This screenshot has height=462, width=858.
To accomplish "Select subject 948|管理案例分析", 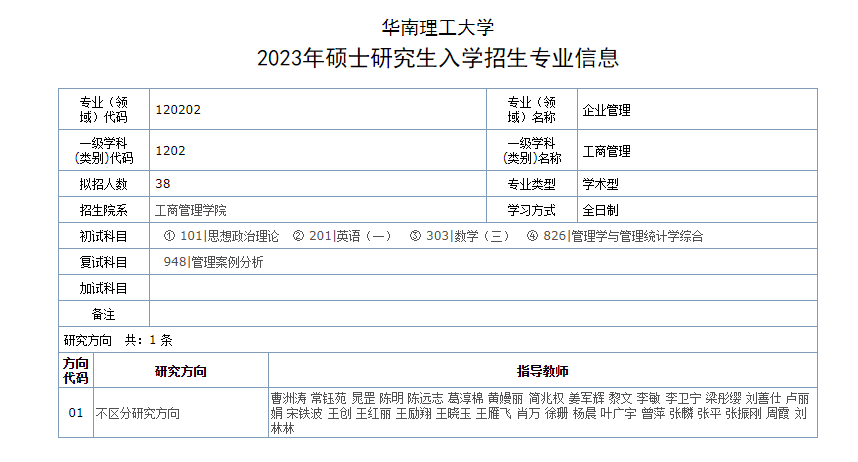I will click(213, 262).
